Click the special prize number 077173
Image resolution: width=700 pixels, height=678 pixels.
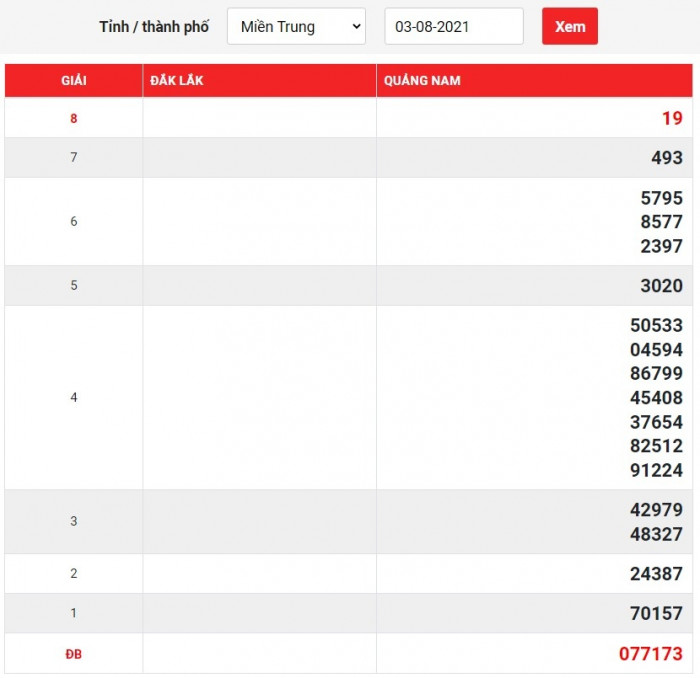pos(650,654)
